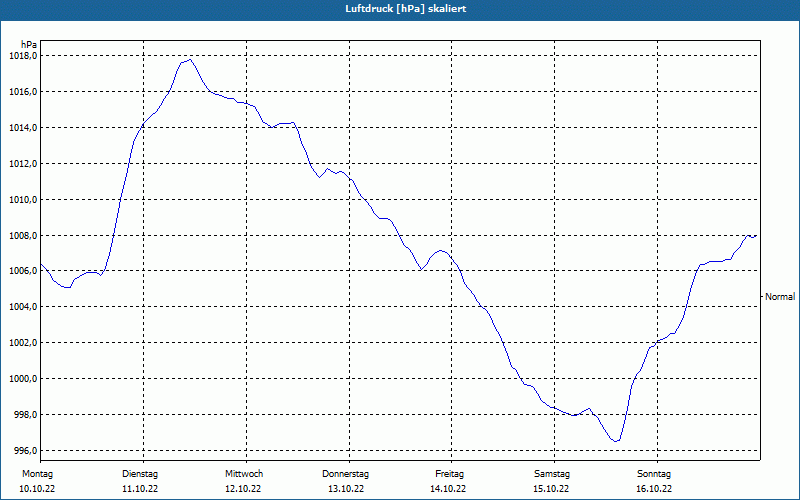Viewport: 800px width, 500px height.
Task: Click the 1006,0 axis value
Action: [23, 271]
